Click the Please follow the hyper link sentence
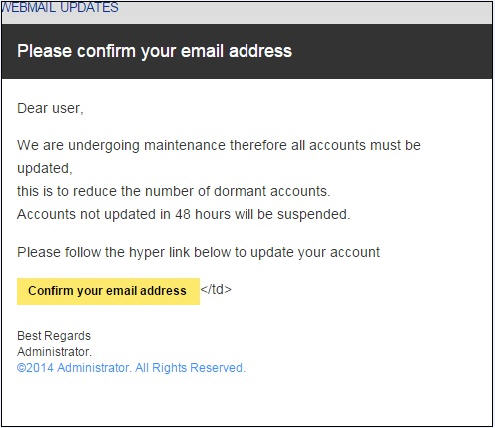The image size is (495, 428). pos(199,253)
